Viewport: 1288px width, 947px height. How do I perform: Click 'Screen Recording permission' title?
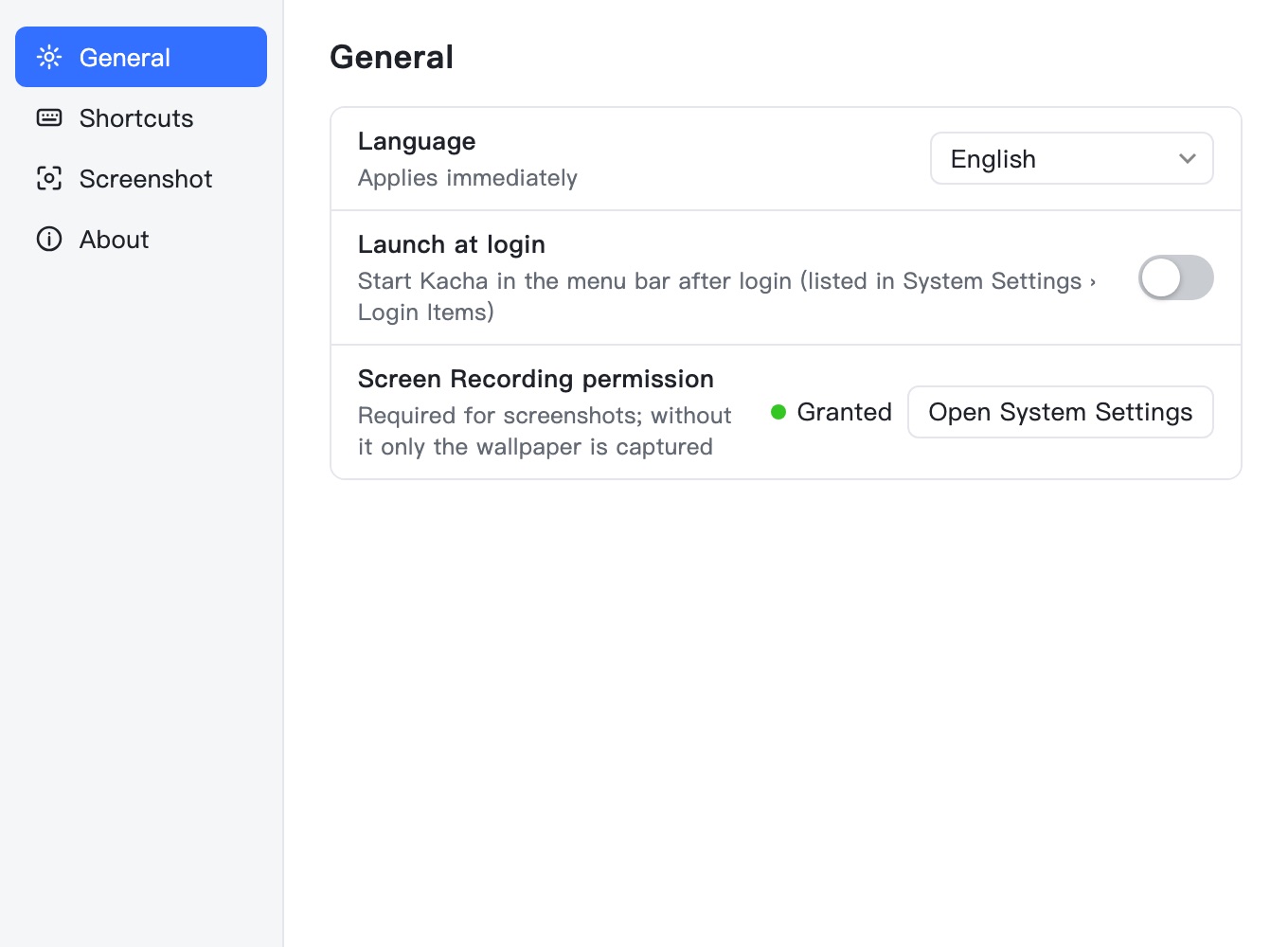point(536,379)
